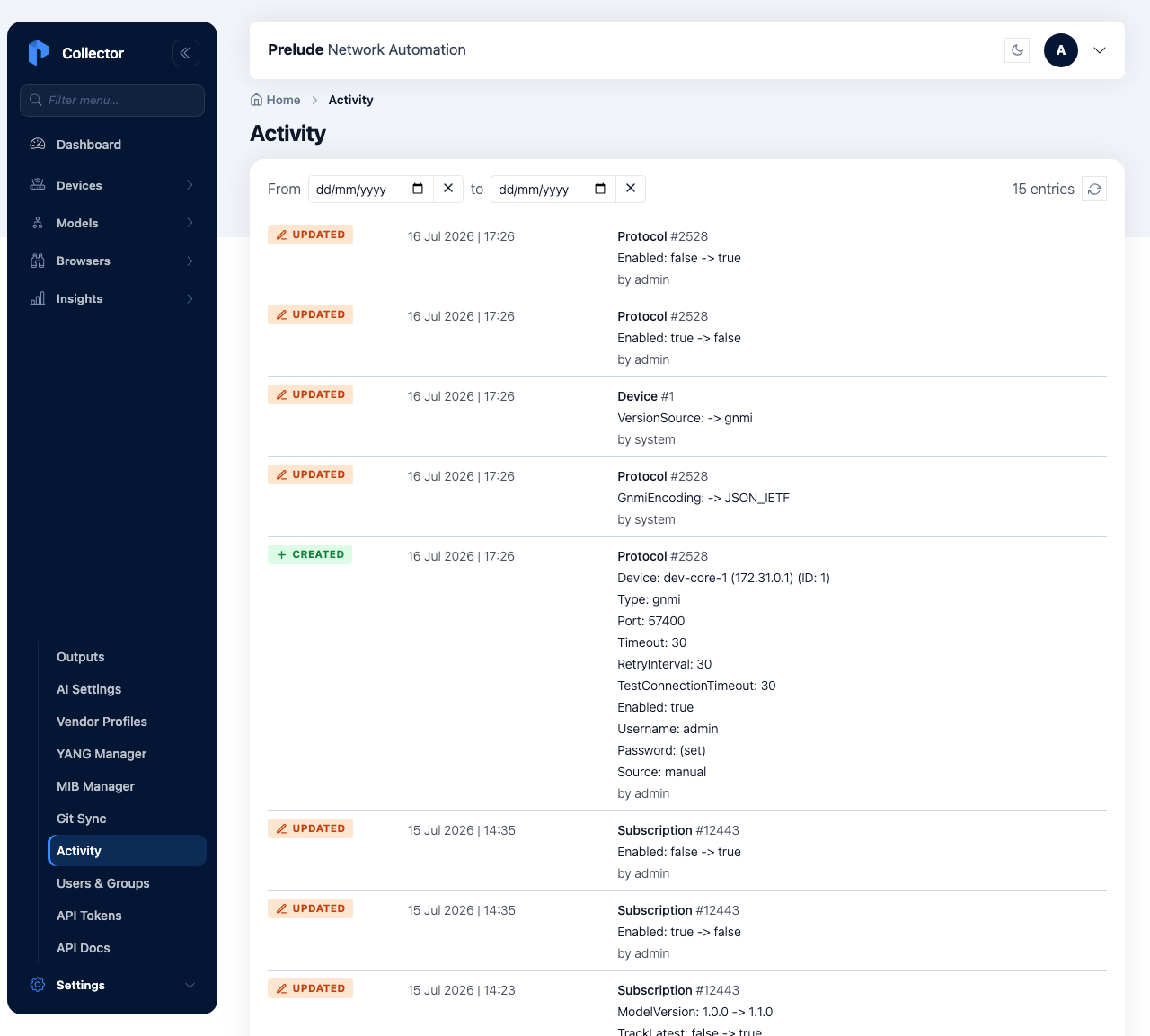Click the user avatar labeled A

1061,50
